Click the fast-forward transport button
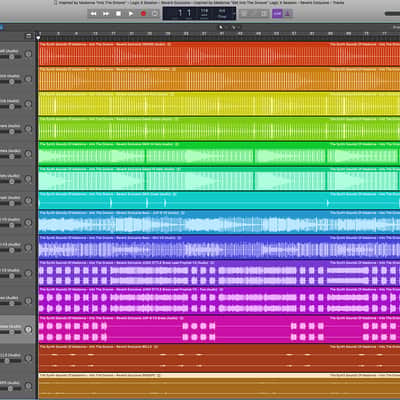 [106, 14]
